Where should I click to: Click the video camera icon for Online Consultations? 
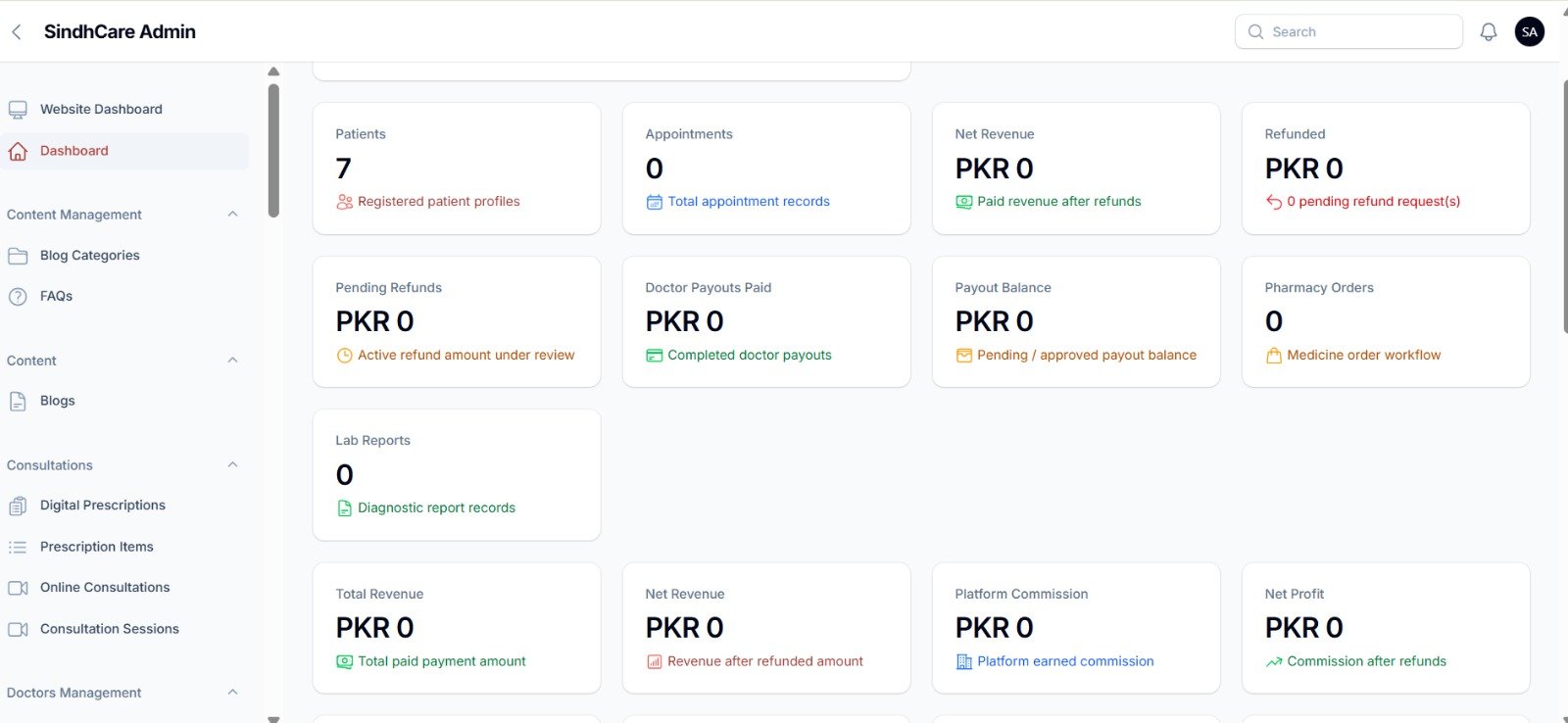[18, 588]
